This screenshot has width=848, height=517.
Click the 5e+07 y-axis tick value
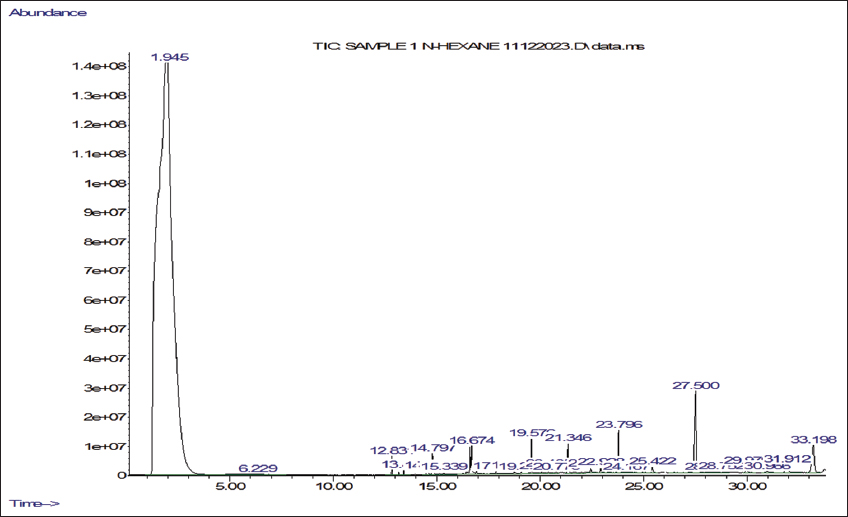coord(99,329)
